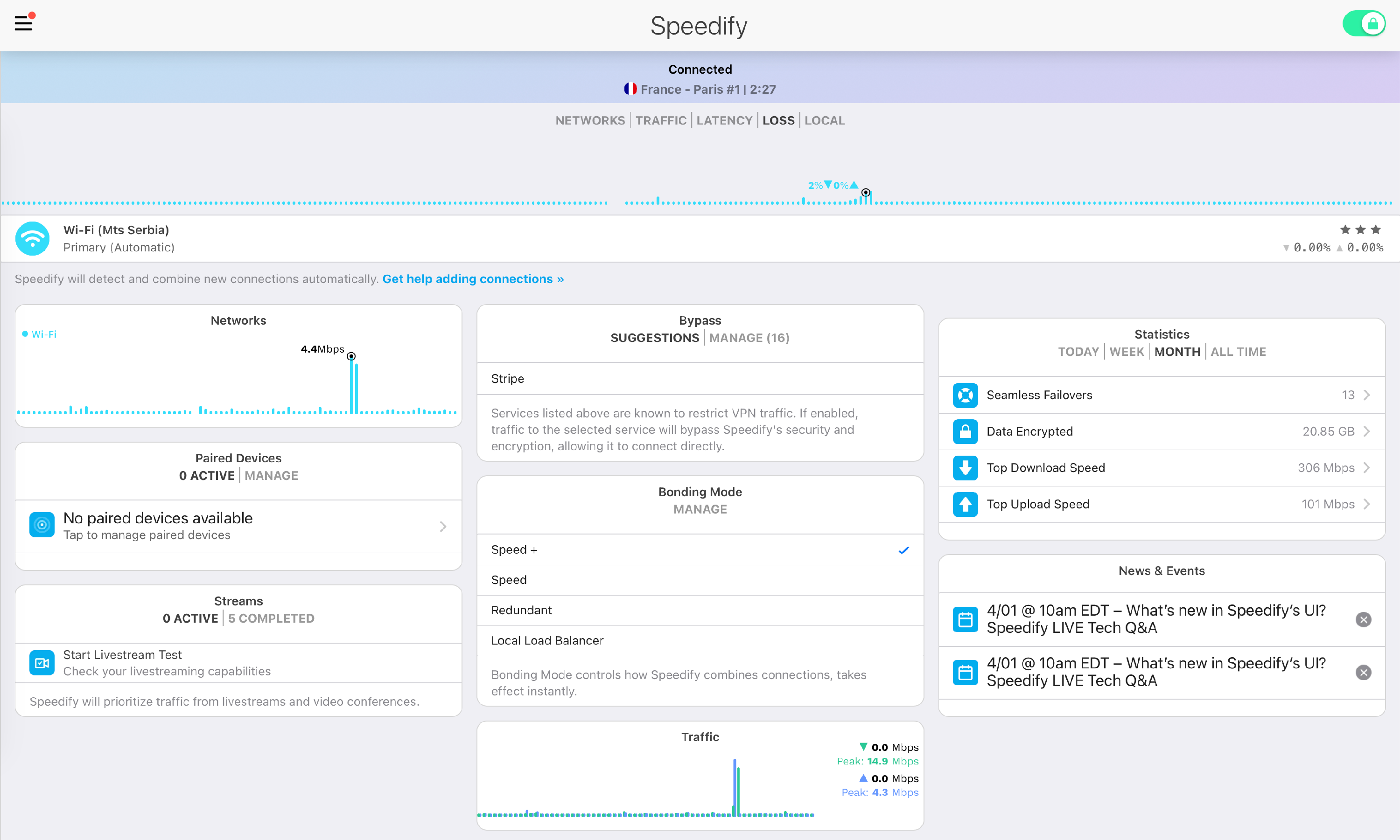Click the Data Encrypted lock icon
The width and height of the screenshot is (1400, 840).
[965, 431]
